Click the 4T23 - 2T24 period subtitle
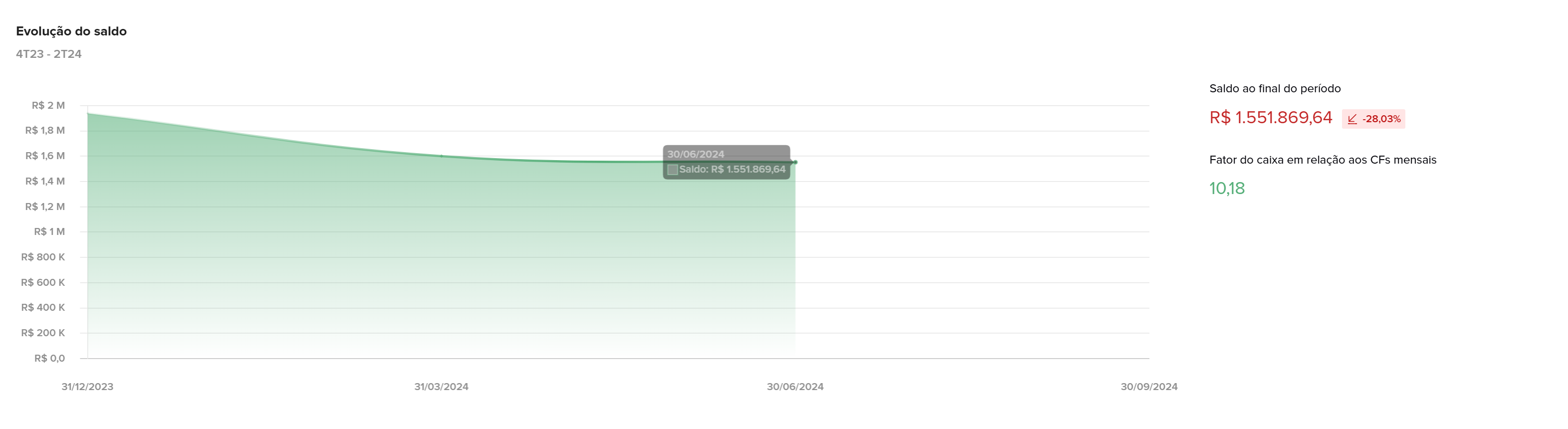Image resolution: width=1568 pixels, height=429 pixels. [49, 54]
